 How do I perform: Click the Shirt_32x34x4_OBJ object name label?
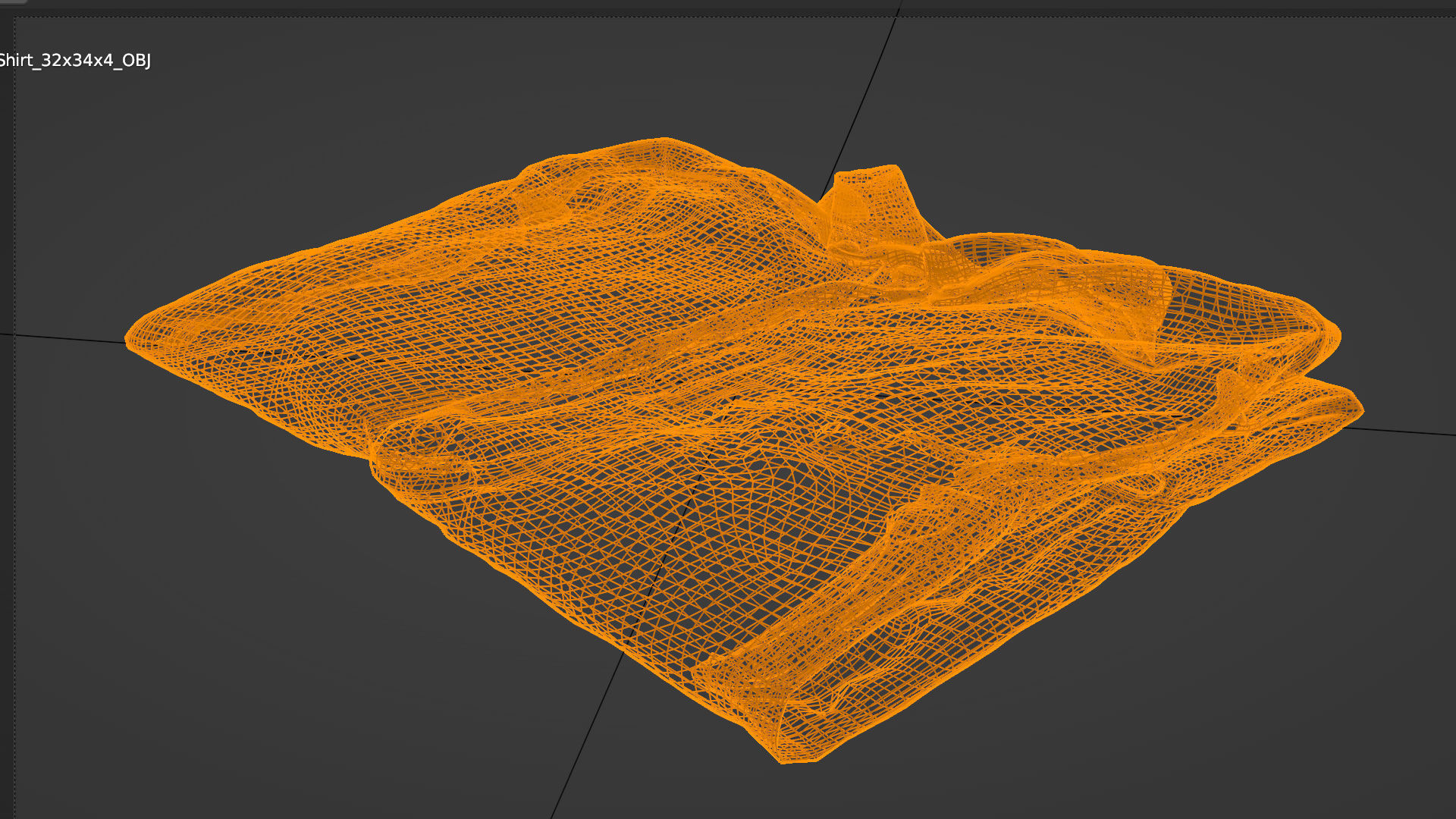pyautogui.click(x=74, y=61)
